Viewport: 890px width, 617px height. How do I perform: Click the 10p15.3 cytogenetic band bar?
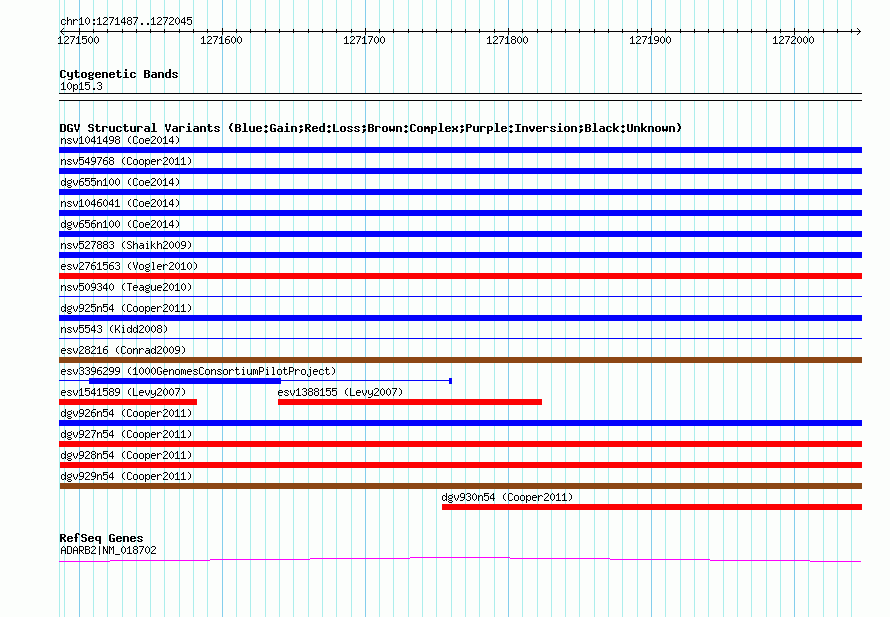(x=460, y=97)
